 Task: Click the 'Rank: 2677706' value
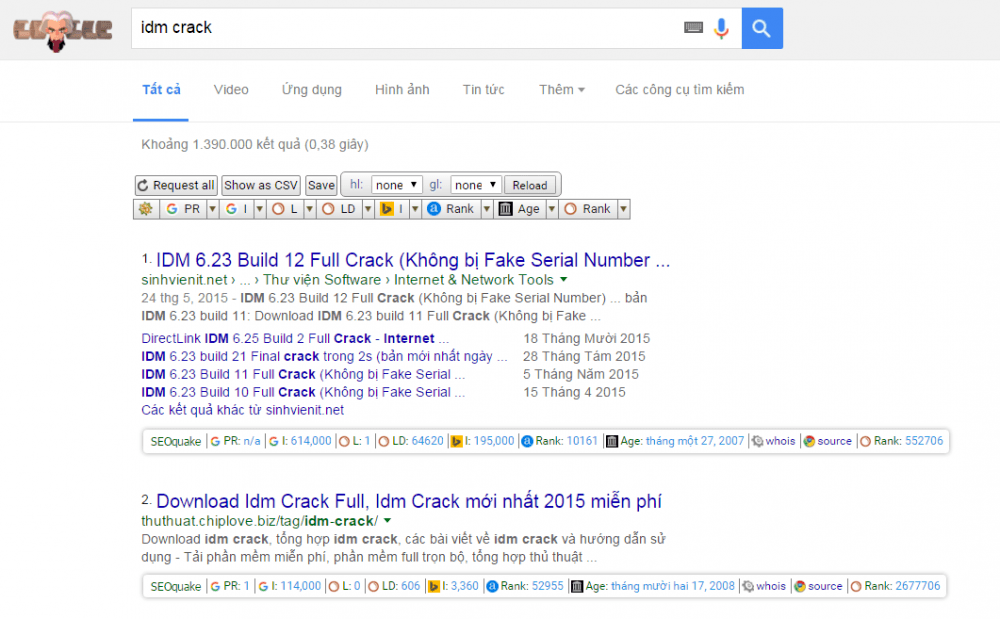click(895, 586)
